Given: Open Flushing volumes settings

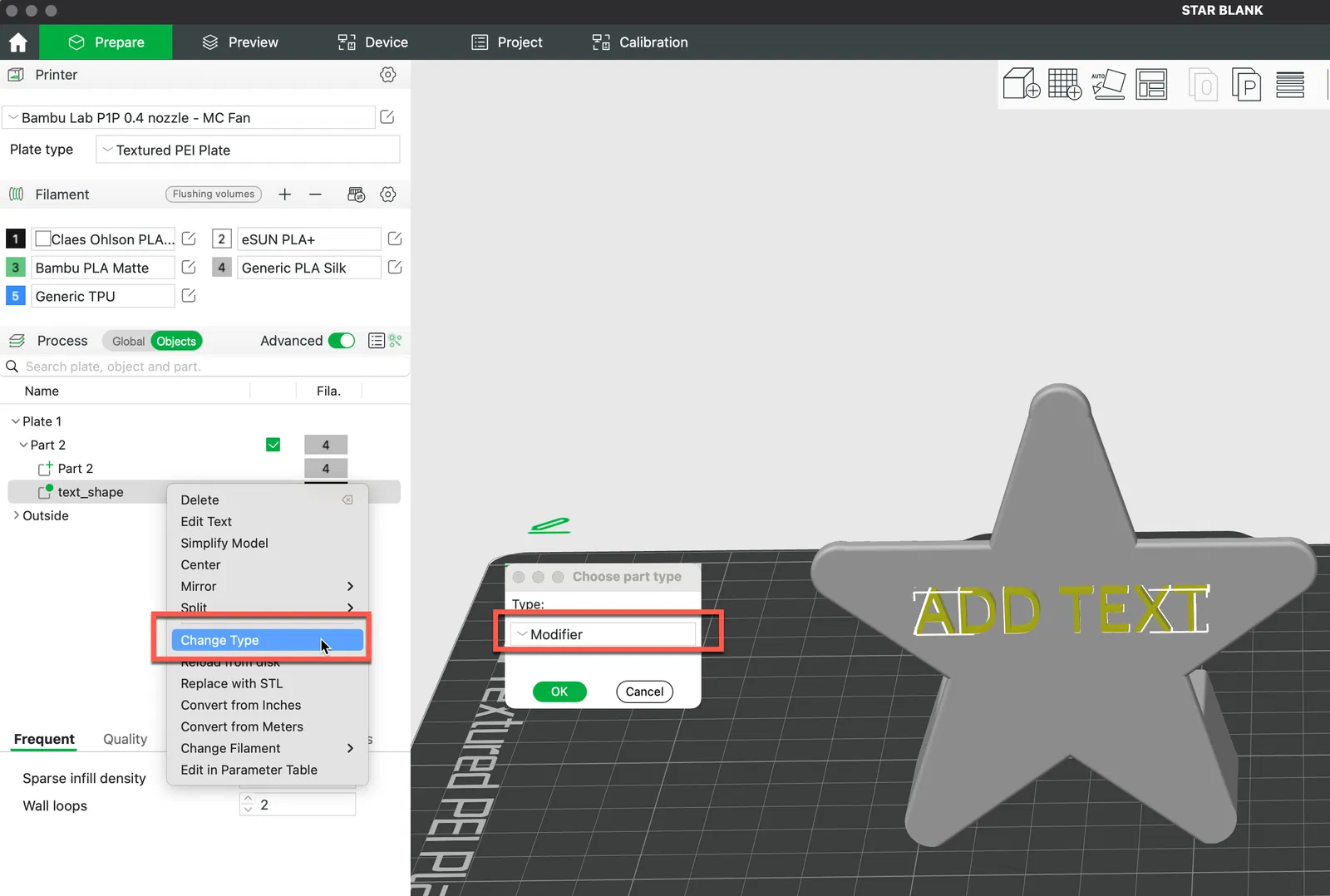Looking at the screenshot, I should click(x=214, y=194).
